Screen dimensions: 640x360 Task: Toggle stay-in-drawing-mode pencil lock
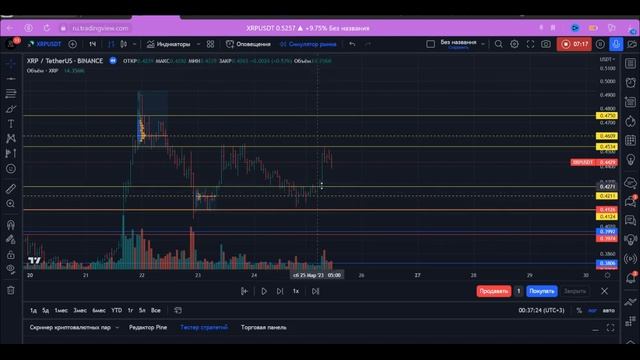[11, 240]
